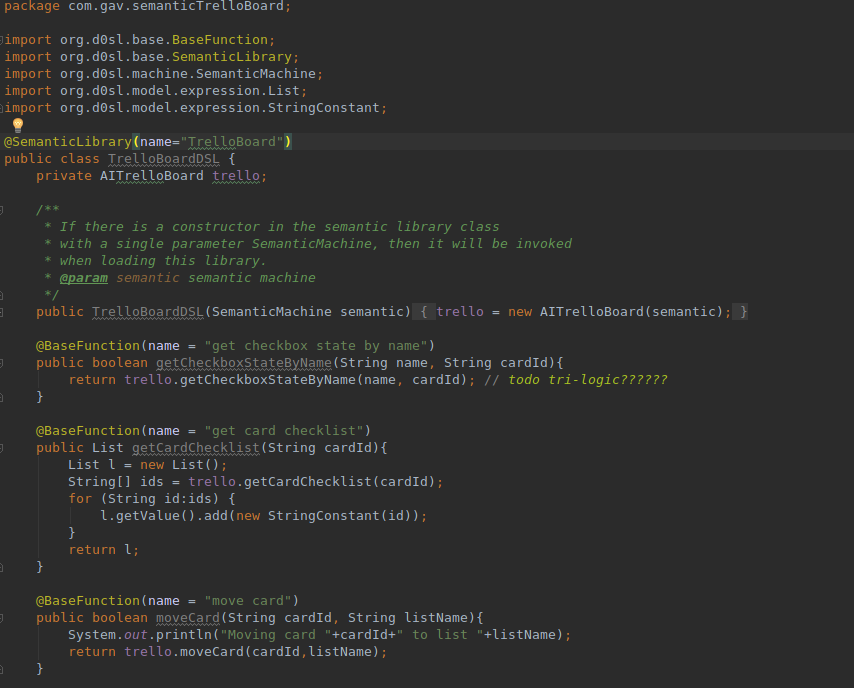Click "trello.getCardChecklist(cardId)" call

(x=312, y=482)
